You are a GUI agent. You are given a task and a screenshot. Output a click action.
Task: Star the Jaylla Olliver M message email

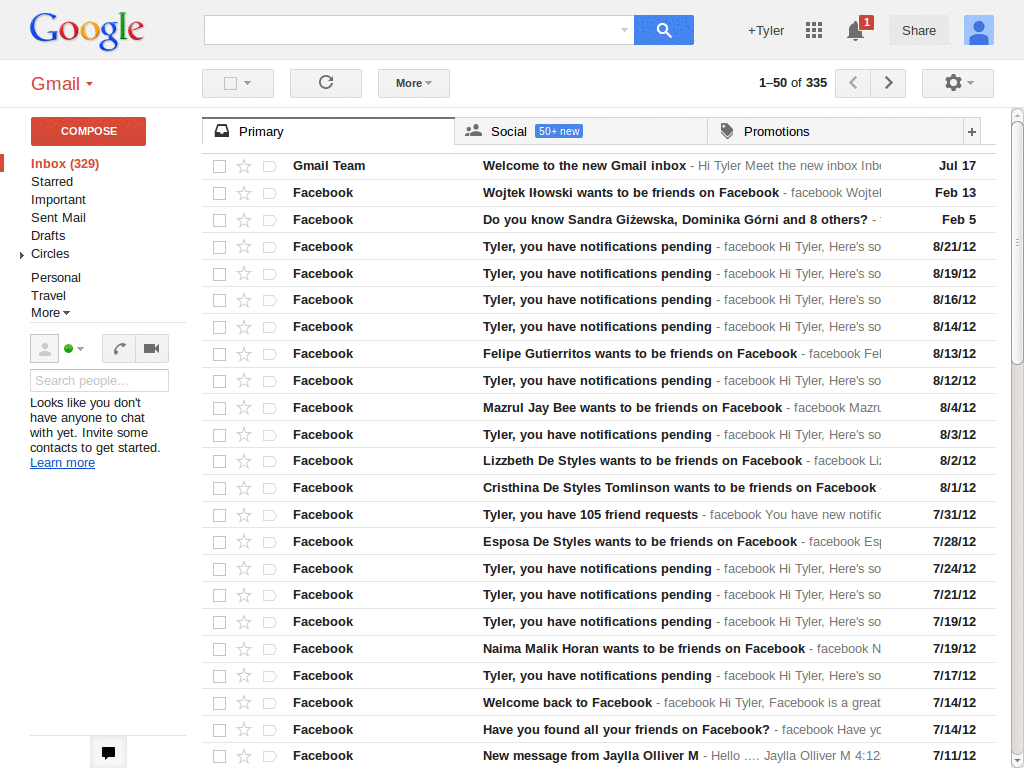coord(244,756)
